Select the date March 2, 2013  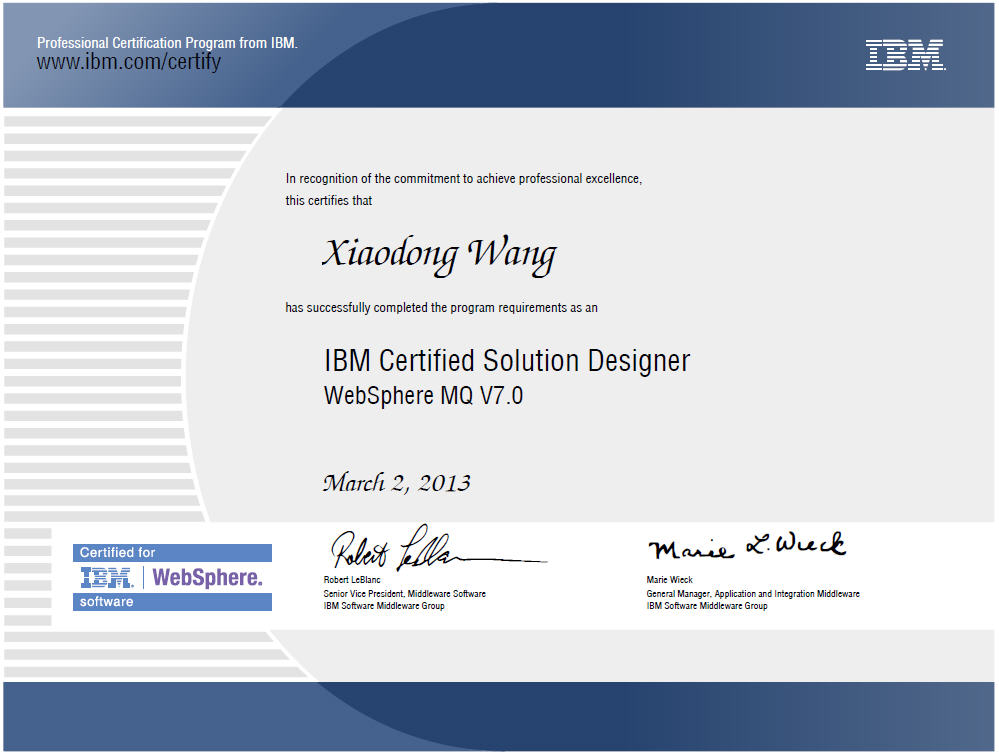click(397, 482)
